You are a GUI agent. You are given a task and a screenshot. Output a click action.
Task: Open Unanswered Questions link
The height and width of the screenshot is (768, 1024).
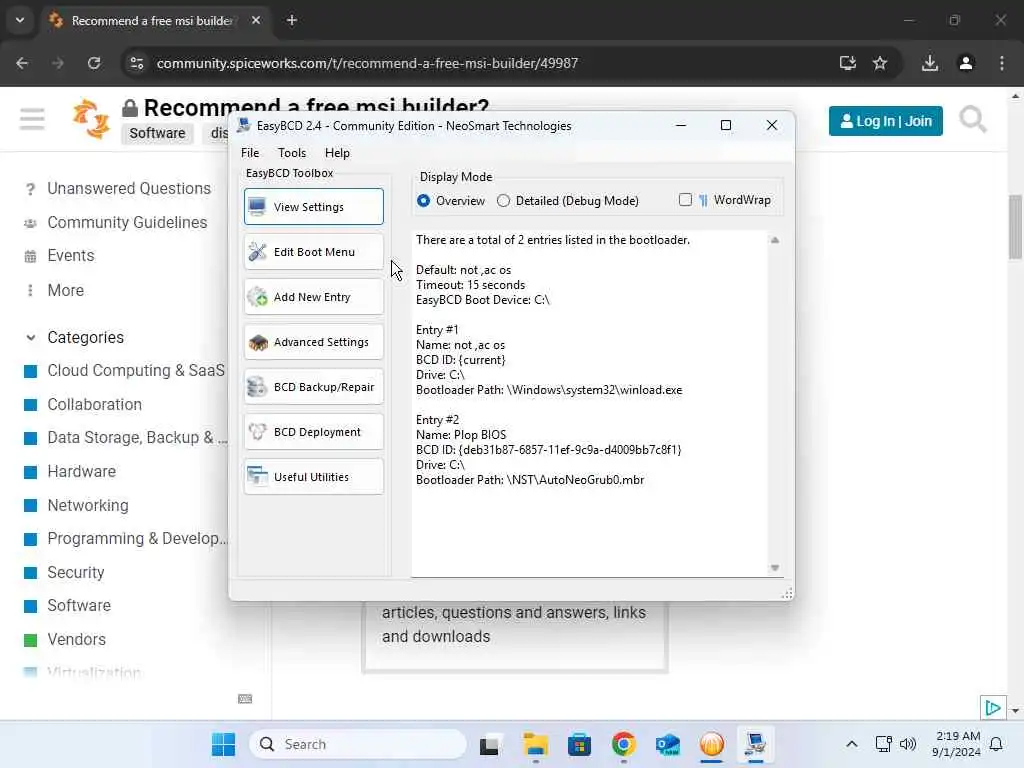pos(129,188)
